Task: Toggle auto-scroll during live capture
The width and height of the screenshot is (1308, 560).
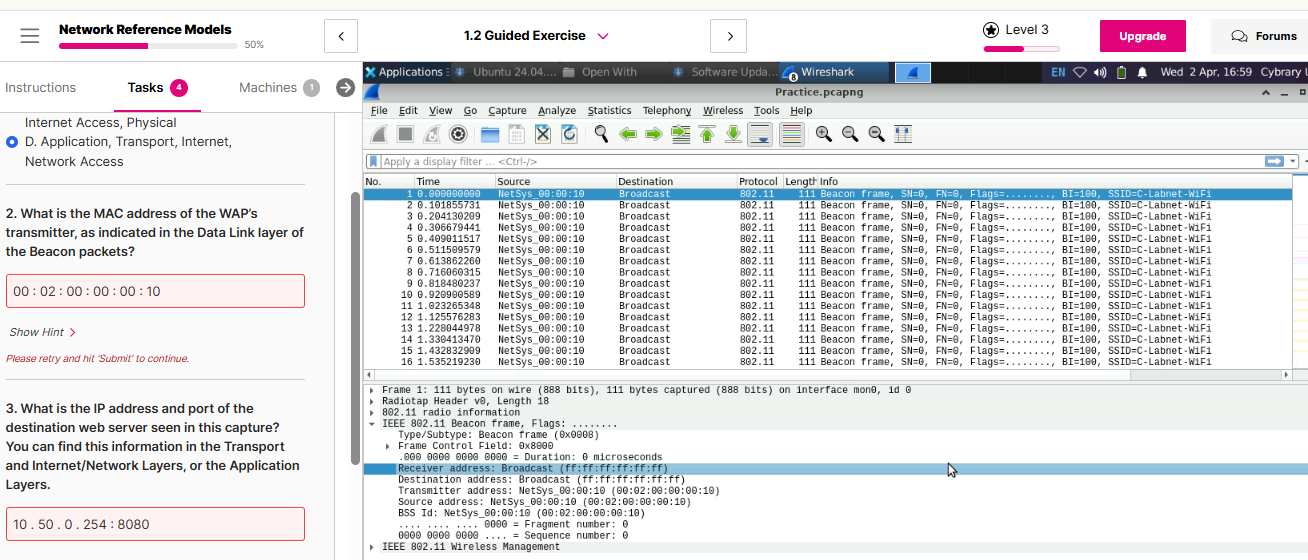Action: pyautogui.click(x=760, y=134)
